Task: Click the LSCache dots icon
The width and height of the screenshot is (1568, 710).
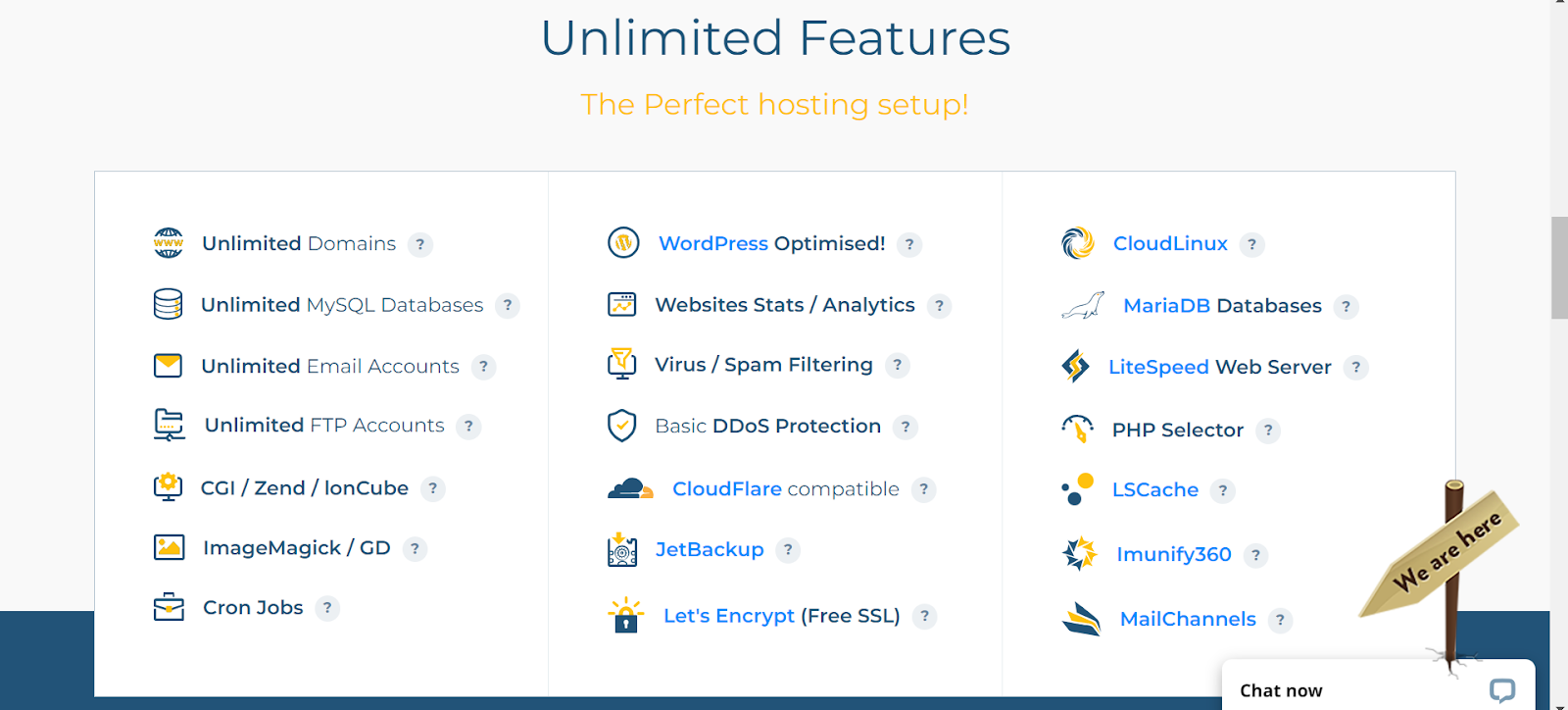Action: (x=1077, y=488)
